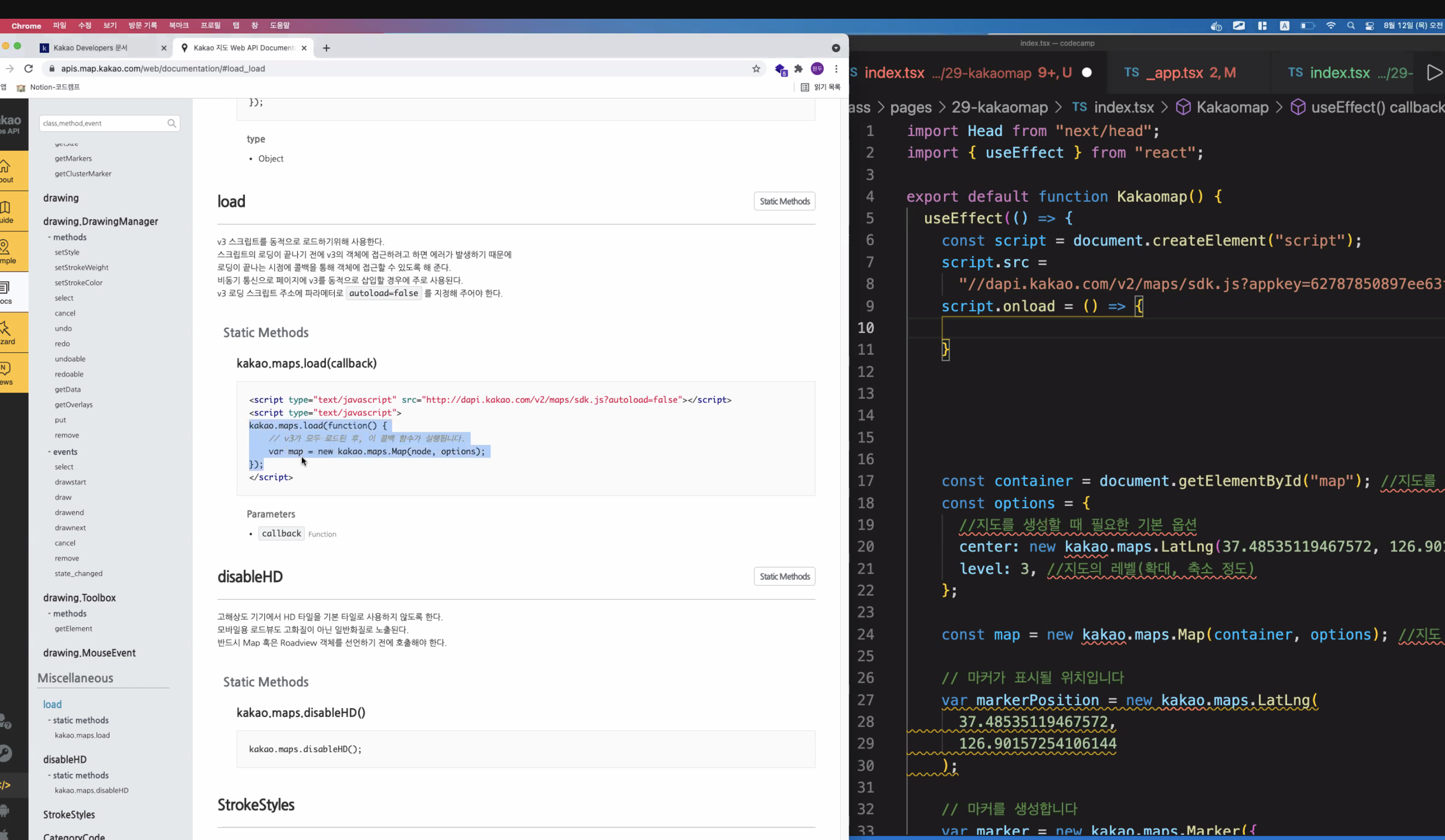Image resolution: width=1445 pixels, height=840 pixels.
Task: Click the VS Code run button icon
Action: pos(1434,73)
